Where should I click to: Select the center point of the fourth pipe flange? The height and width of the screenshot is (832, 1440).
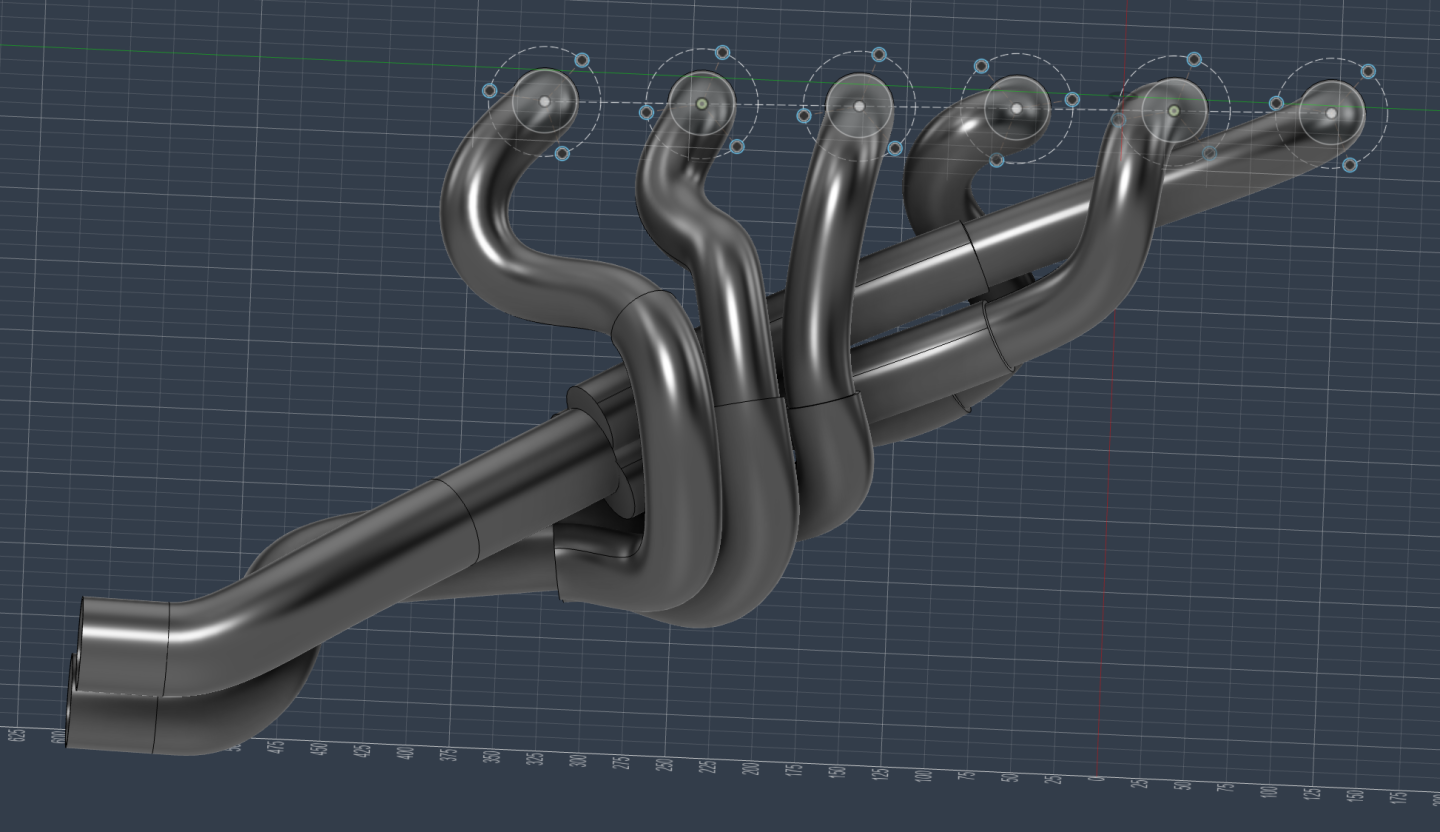1016,108
